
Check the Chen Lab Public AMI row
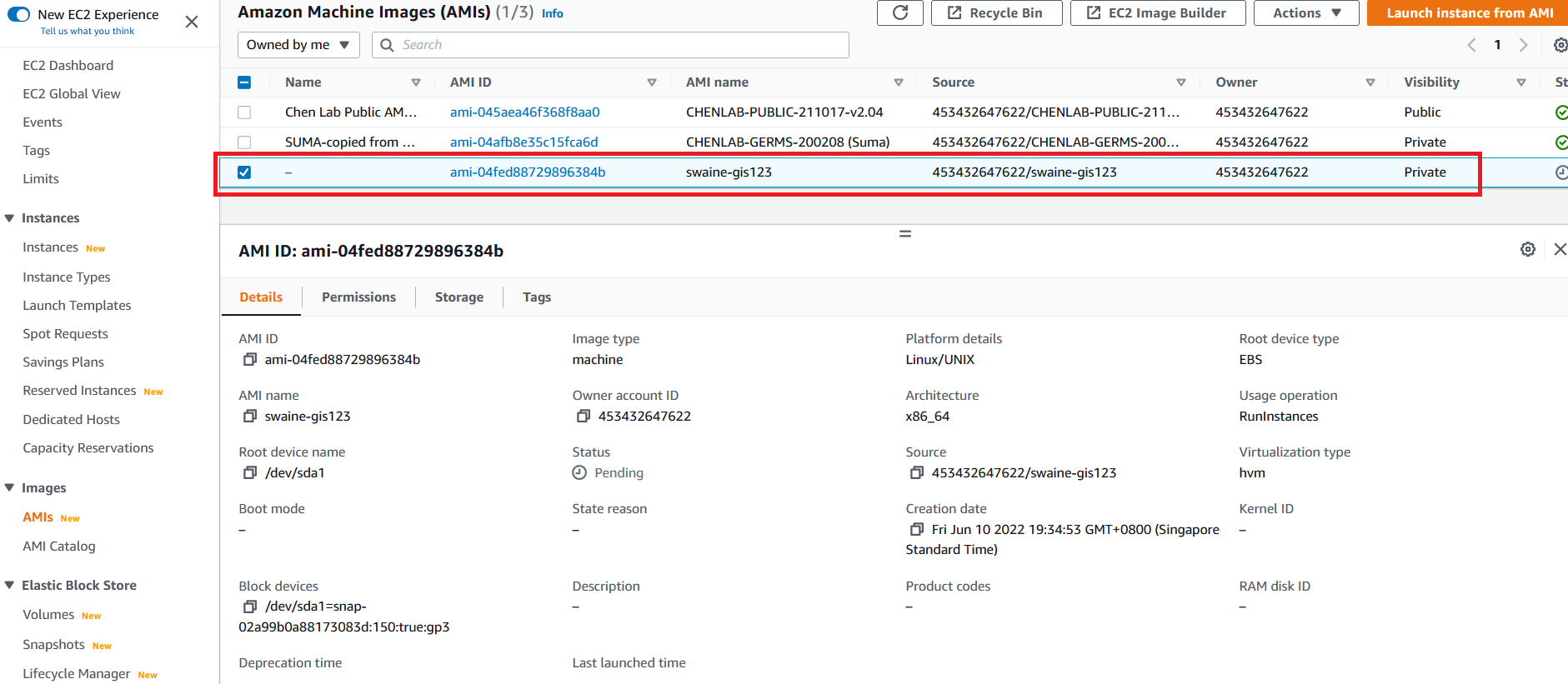click(244, 112)
